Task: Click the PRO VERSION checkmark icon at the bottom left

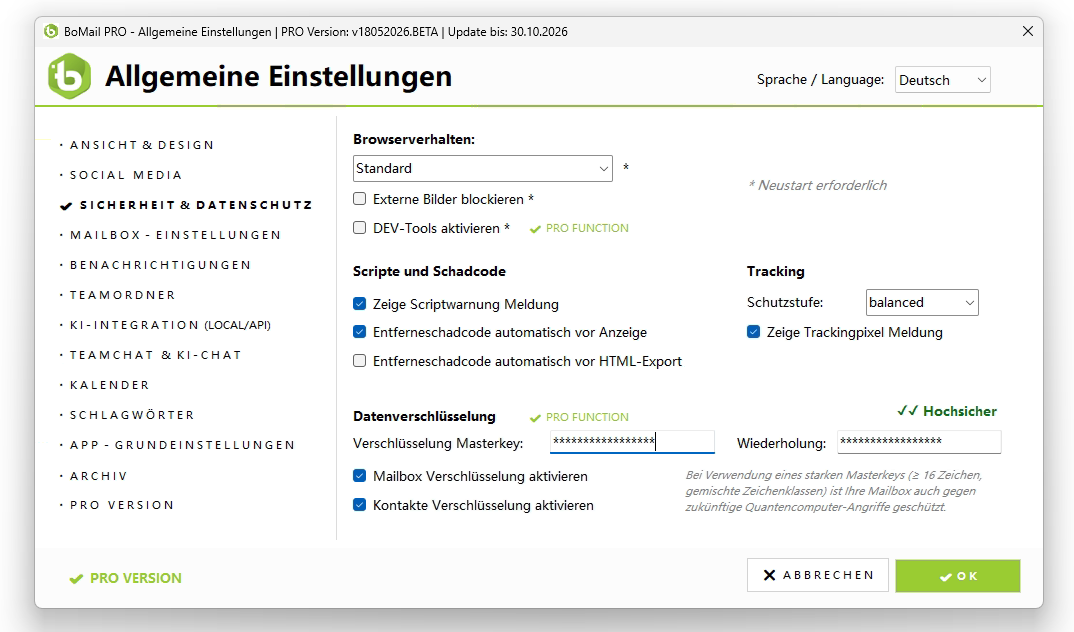Action: coord(76,579)
